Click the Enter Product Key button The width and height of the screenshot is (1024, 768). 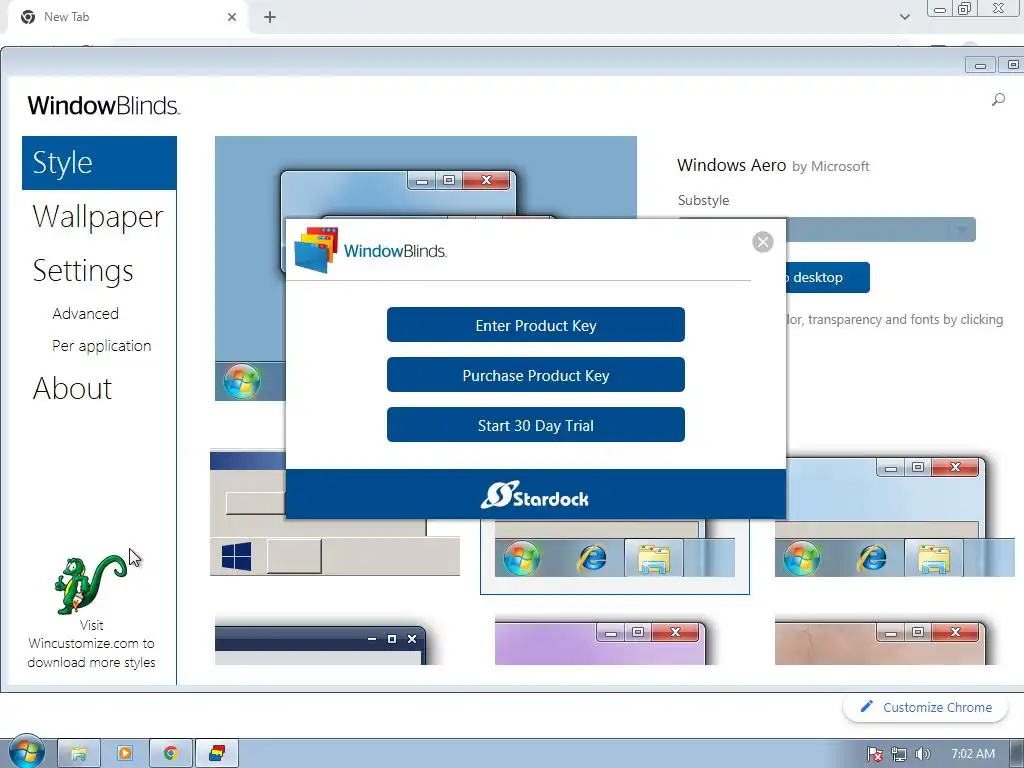click(x=536, y=325)
